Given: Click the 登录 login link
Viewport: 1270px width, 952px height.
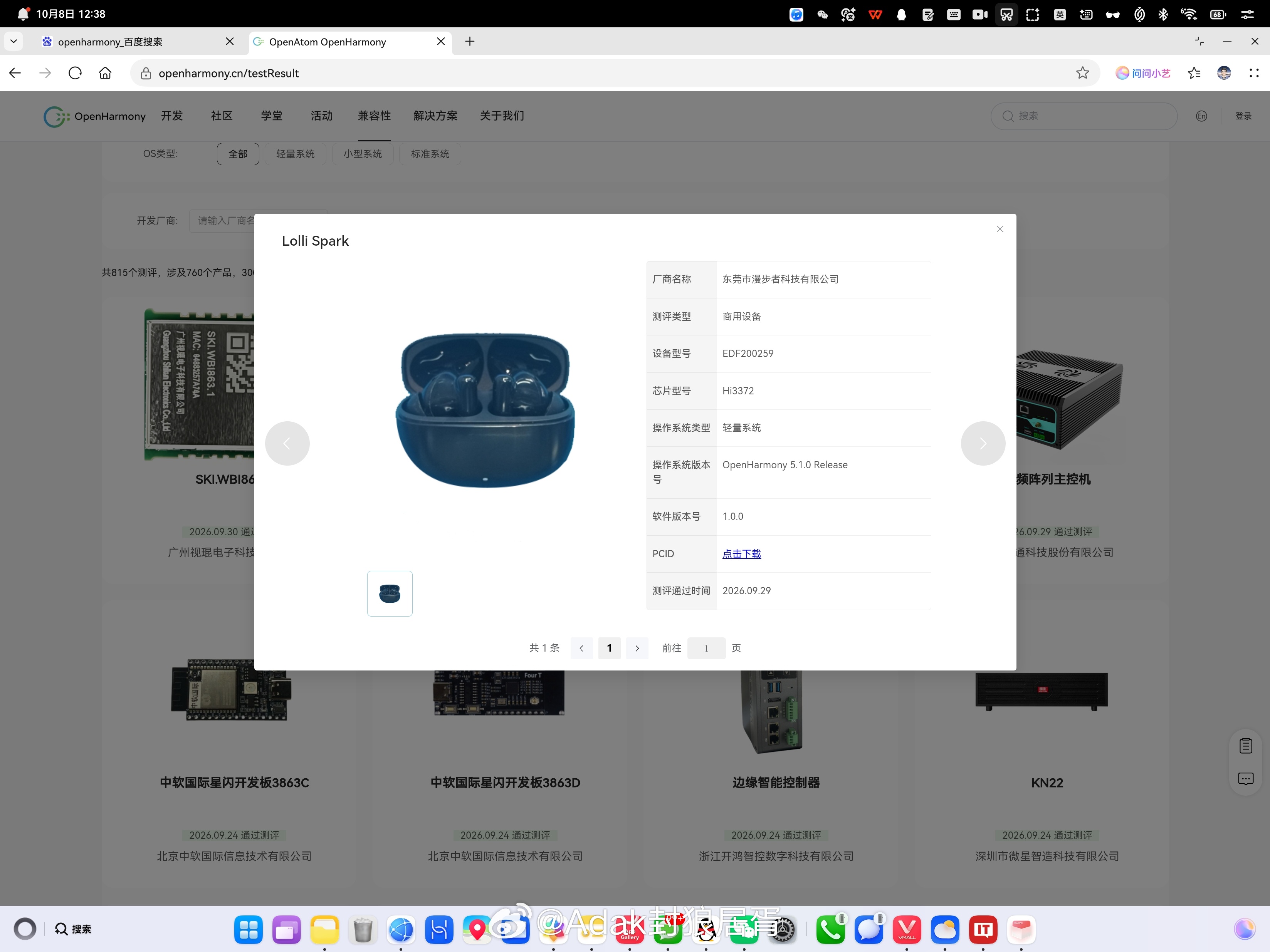Looking at the screenshot, I should click(1243, 116).
